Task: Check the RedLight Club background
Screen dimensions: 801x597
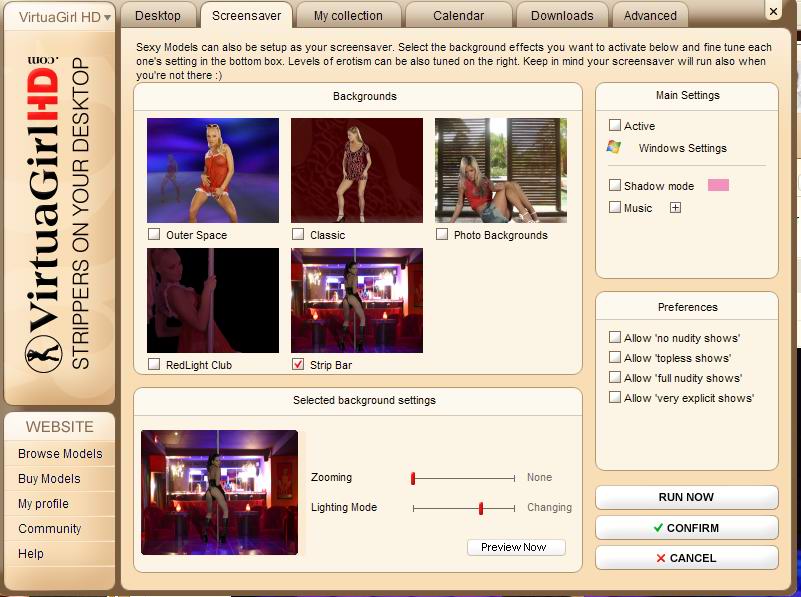Action: (x=154, y=364)
